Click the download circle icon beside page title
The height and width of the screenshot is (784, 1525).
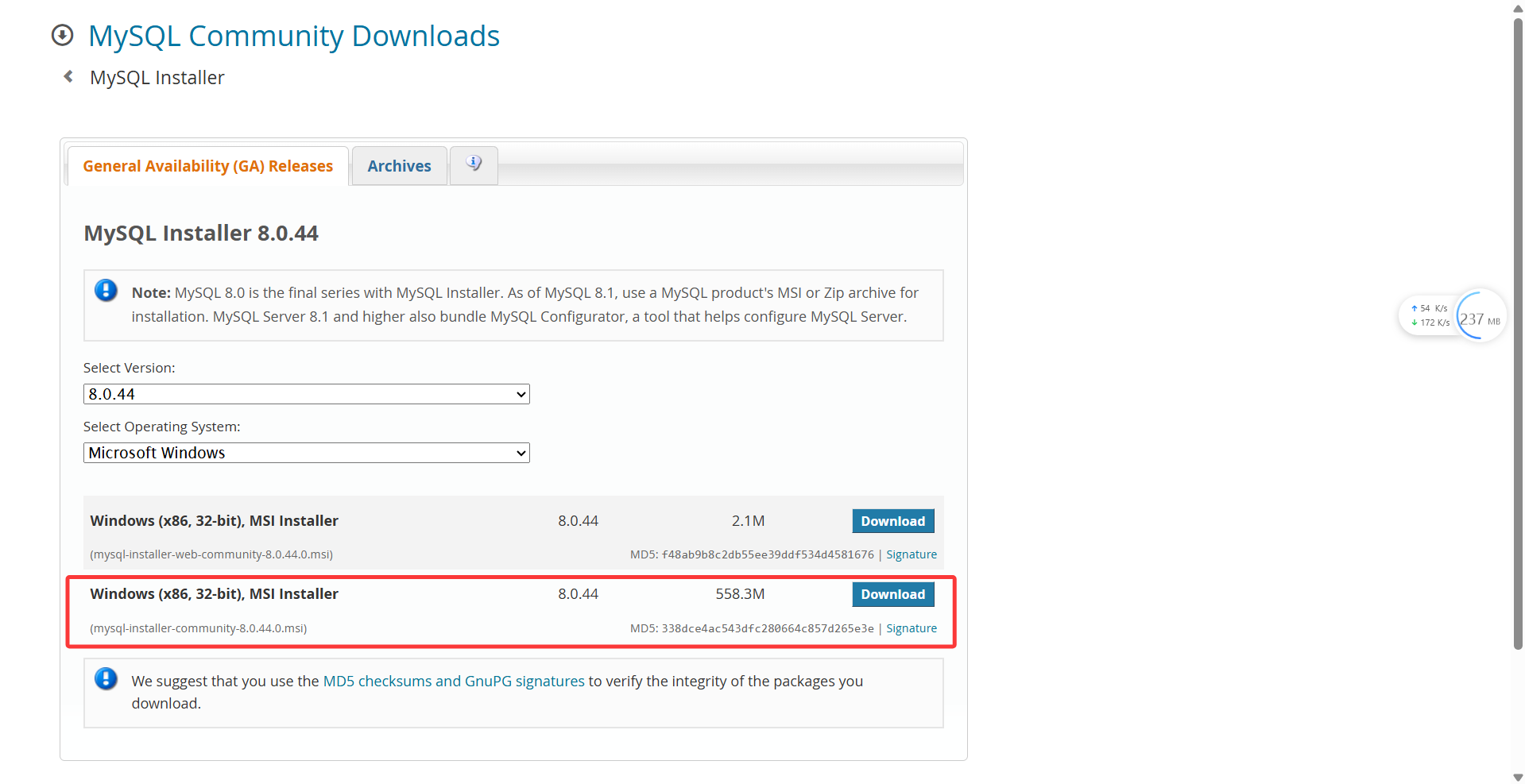pos(62,35)
